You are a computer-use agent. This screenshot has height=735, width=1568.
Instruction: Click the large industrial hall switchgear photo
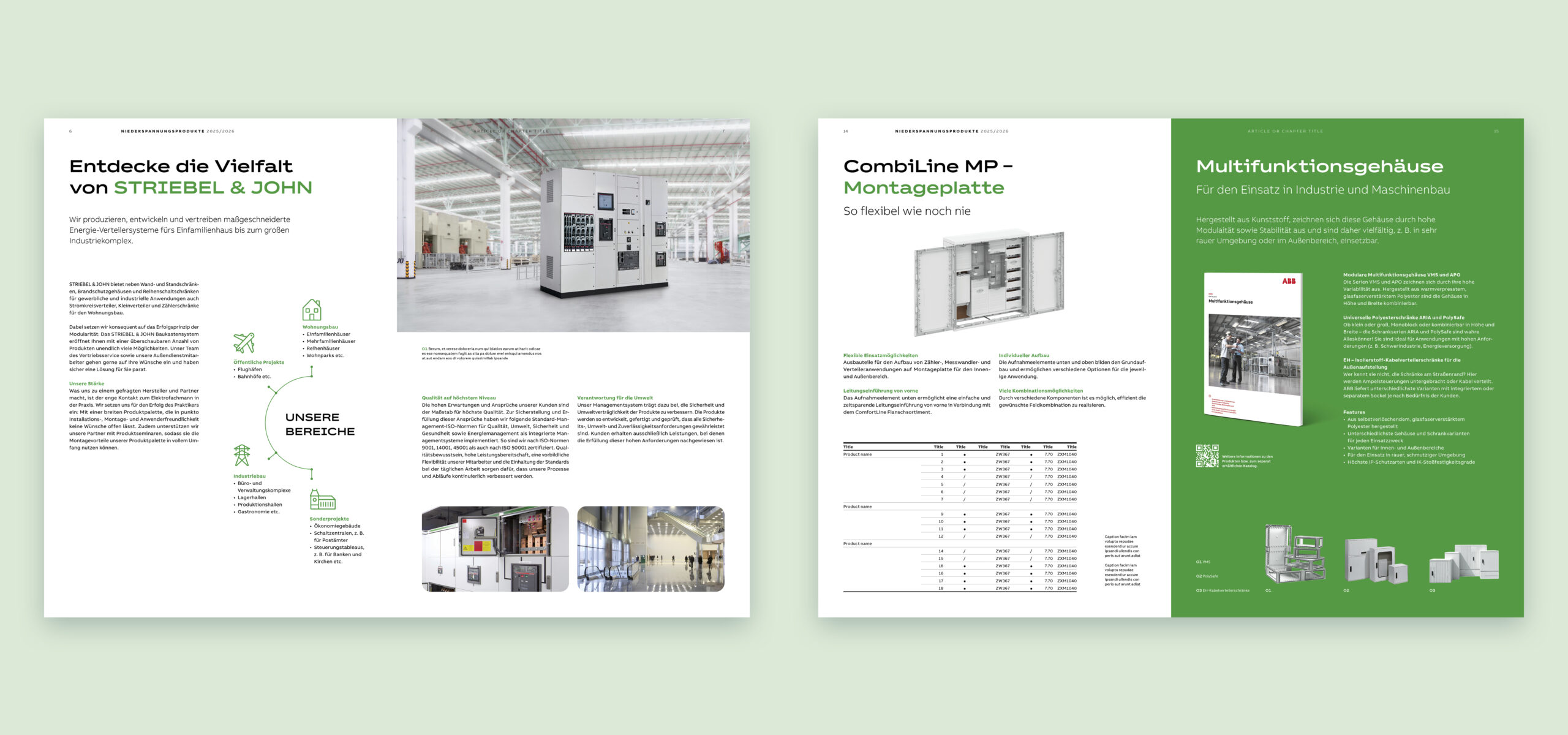coord(573,225)
